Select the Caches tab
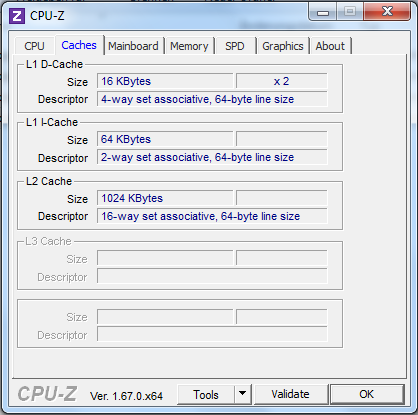The height and width of the screenshot is (415, 418). point(79,45)
